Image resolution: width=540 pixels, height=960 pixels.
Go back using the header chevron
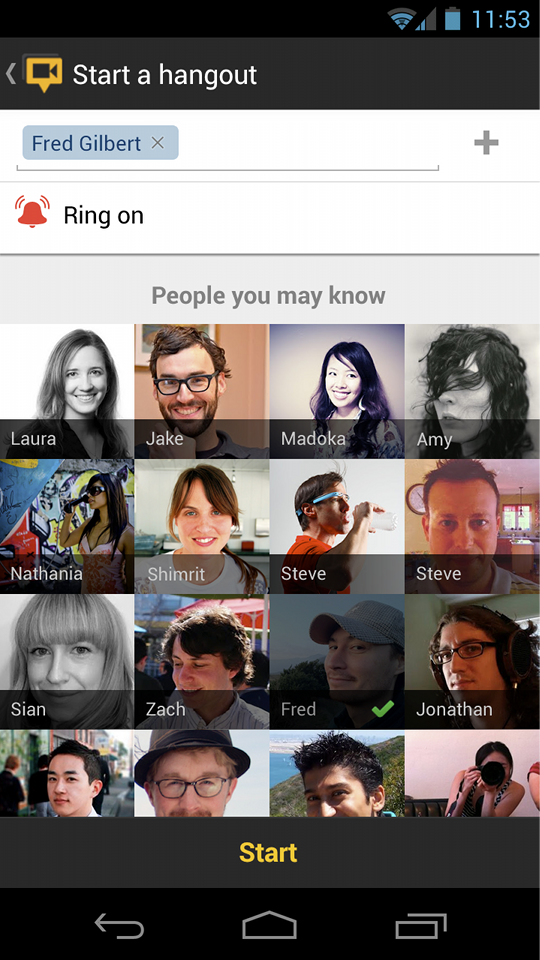click(10, 73)
